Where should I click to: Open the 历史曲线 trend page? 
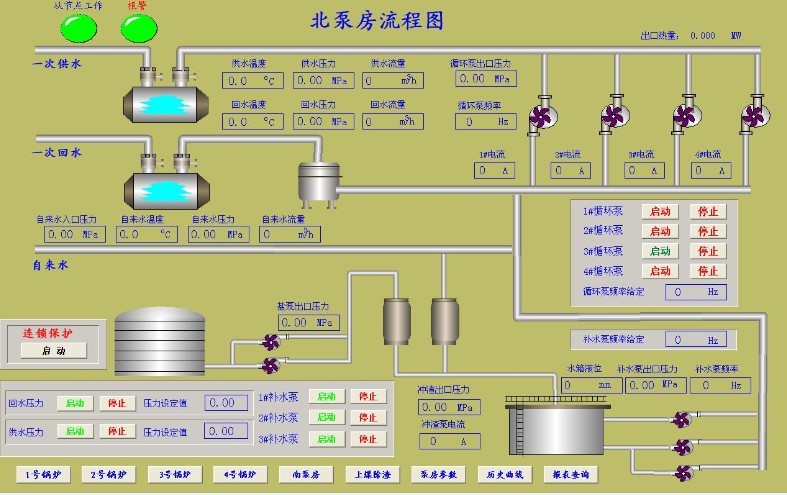pos(504,474)
